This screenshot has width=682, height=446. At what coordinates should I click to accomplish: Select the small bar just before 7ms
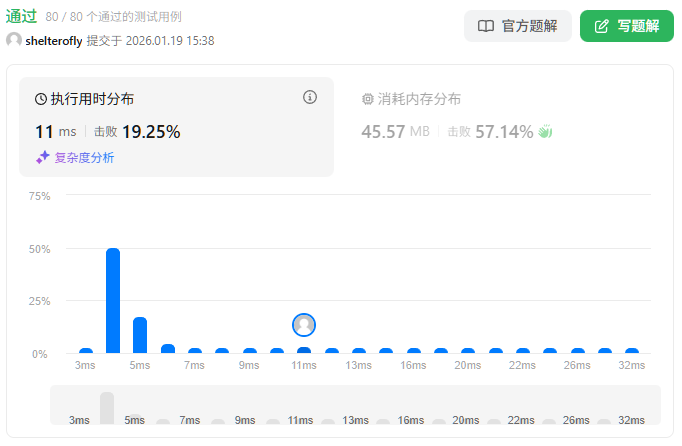[168, 348]
